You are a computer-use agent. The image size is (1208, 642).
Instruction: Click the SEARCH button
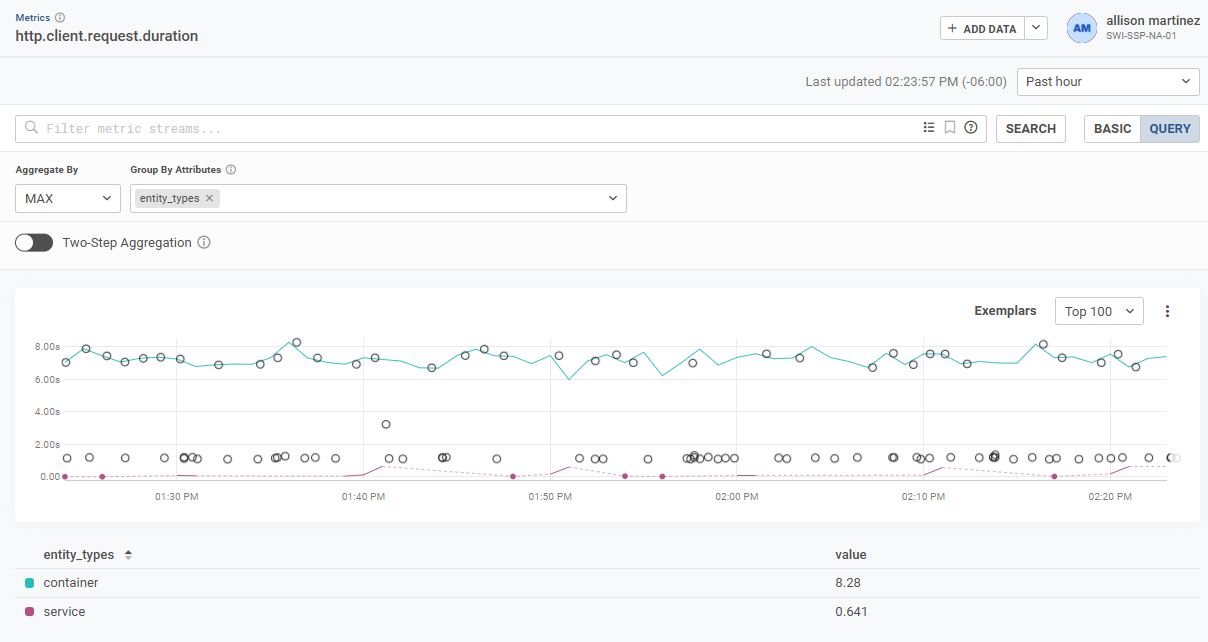tap(1030, 128)
